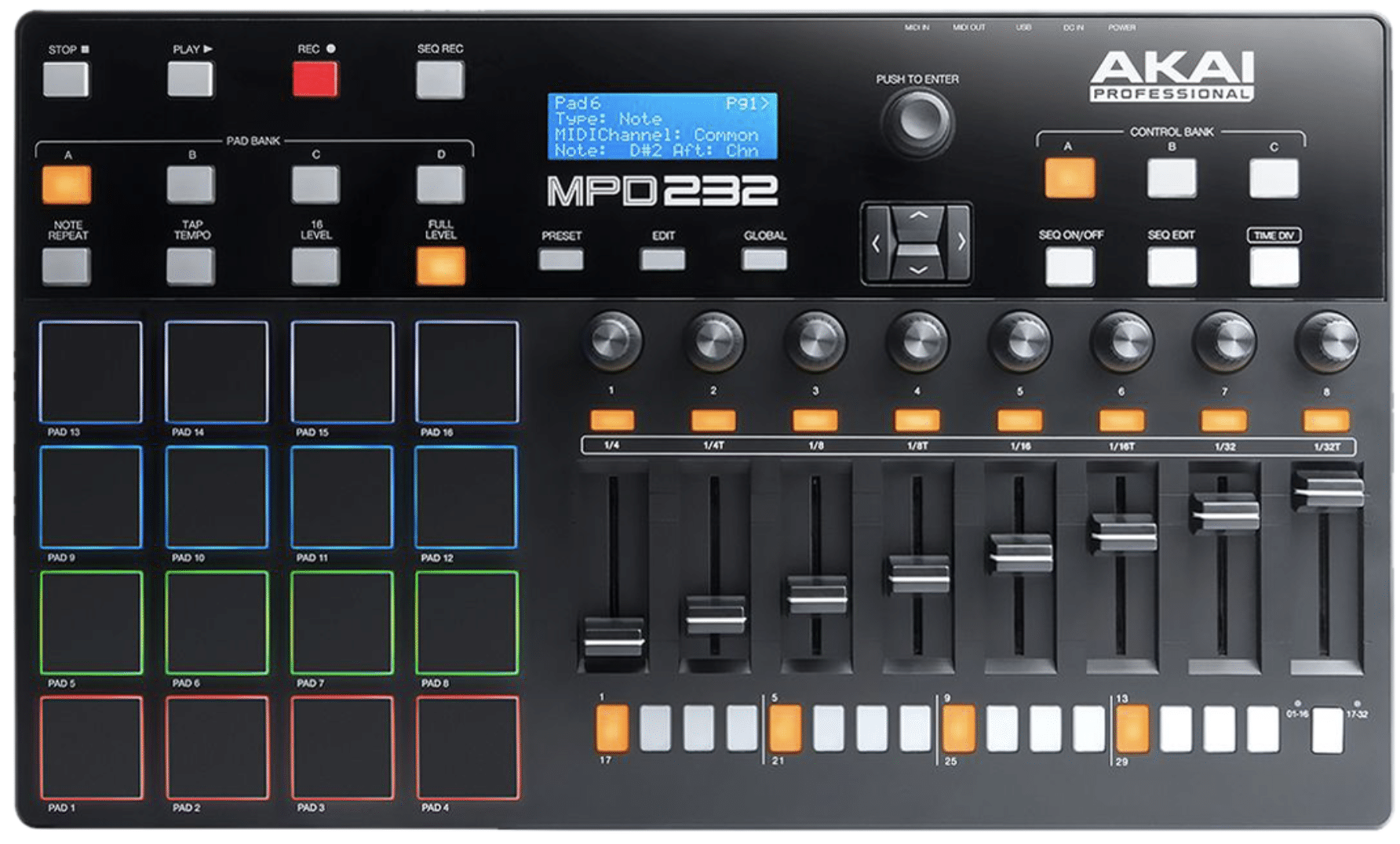Image resolution: width=1400 pixels, height=844 pixels.
Task: Click the cursor left arrow
Action: (x=877, y=243)
